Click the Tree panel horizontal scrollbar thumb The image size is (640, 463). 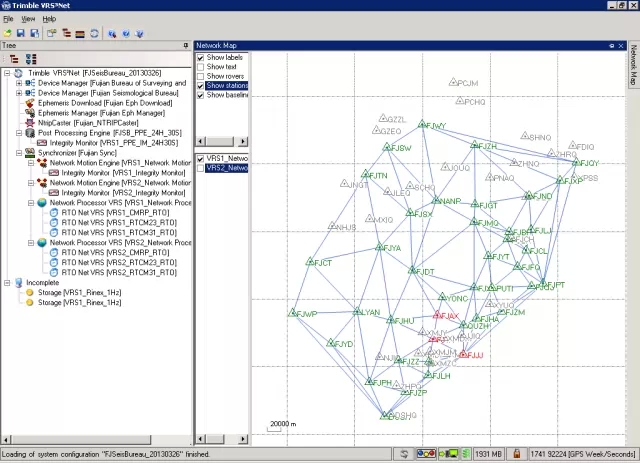(80, 440)
